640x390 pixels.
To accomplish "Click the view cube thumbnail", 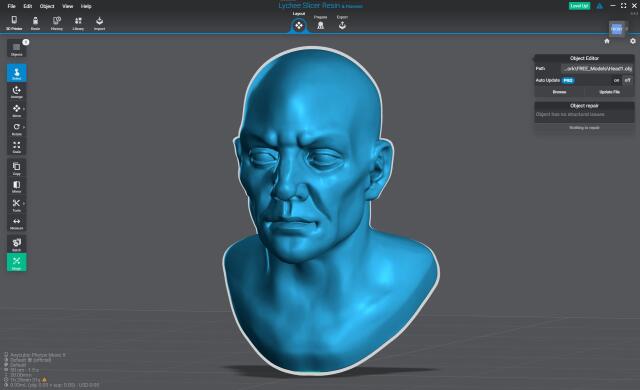I will pos(616,29).
